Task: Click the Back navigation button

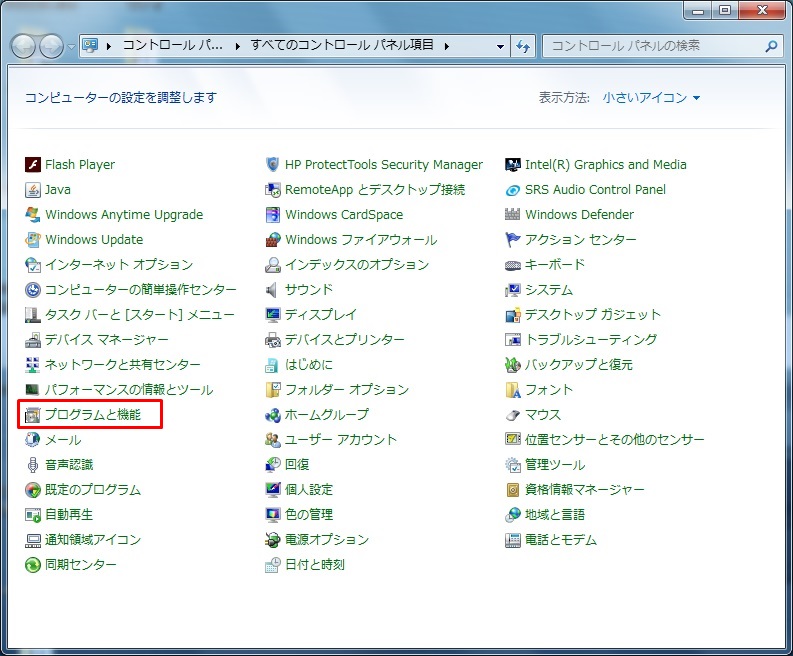Action: [x=23, y=46]
